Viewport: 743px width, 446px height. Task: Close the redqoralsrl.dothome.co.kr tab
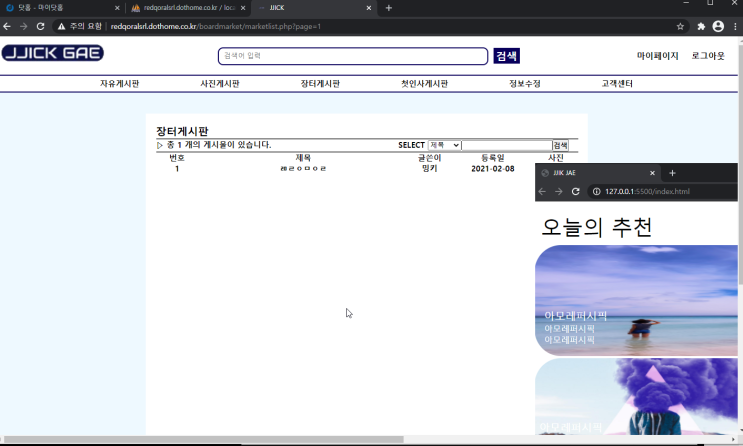(x=243, y=8)
